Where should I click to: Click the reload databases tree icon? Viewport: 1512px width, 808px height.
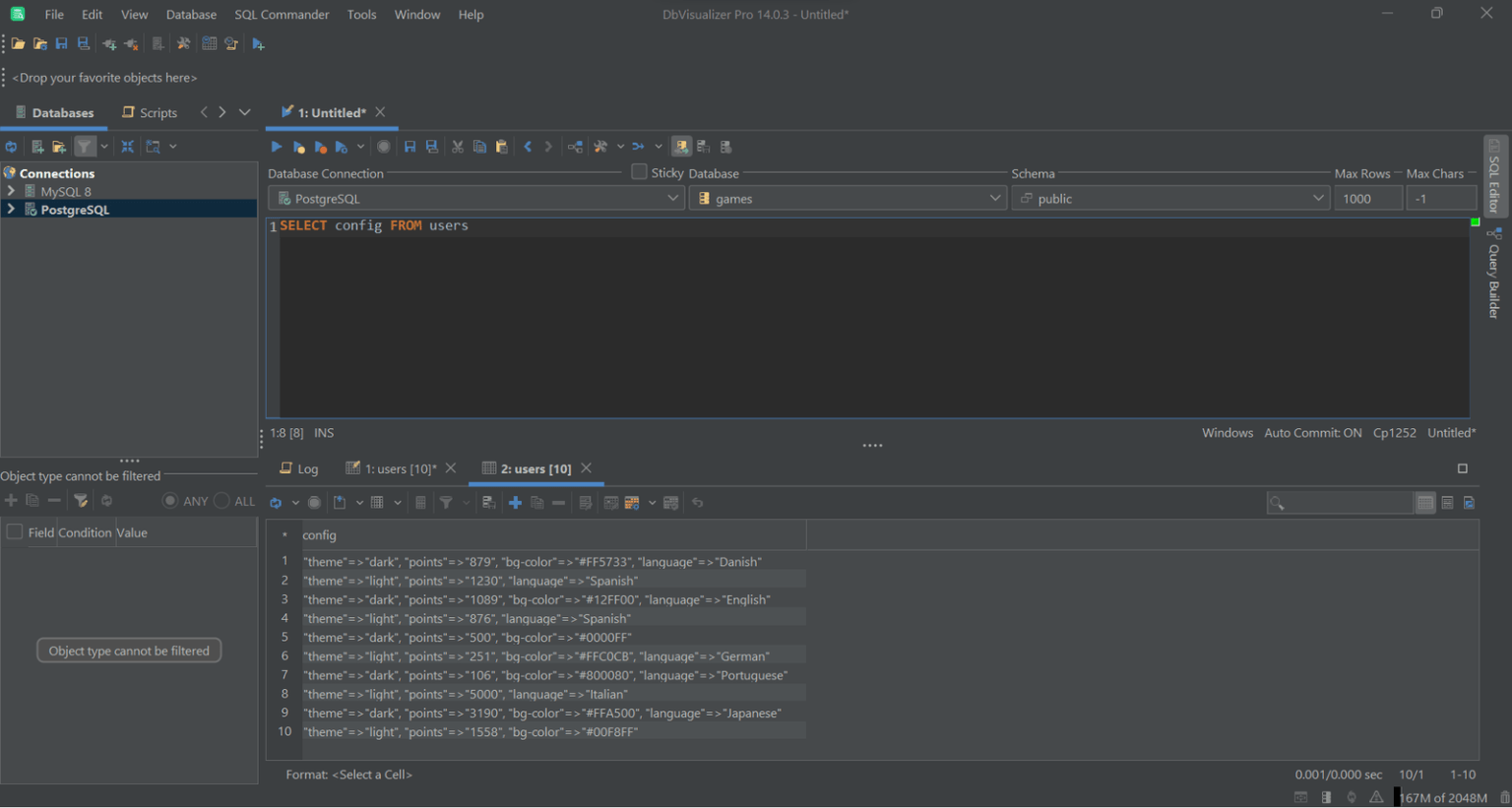click(x=11, y=147)
